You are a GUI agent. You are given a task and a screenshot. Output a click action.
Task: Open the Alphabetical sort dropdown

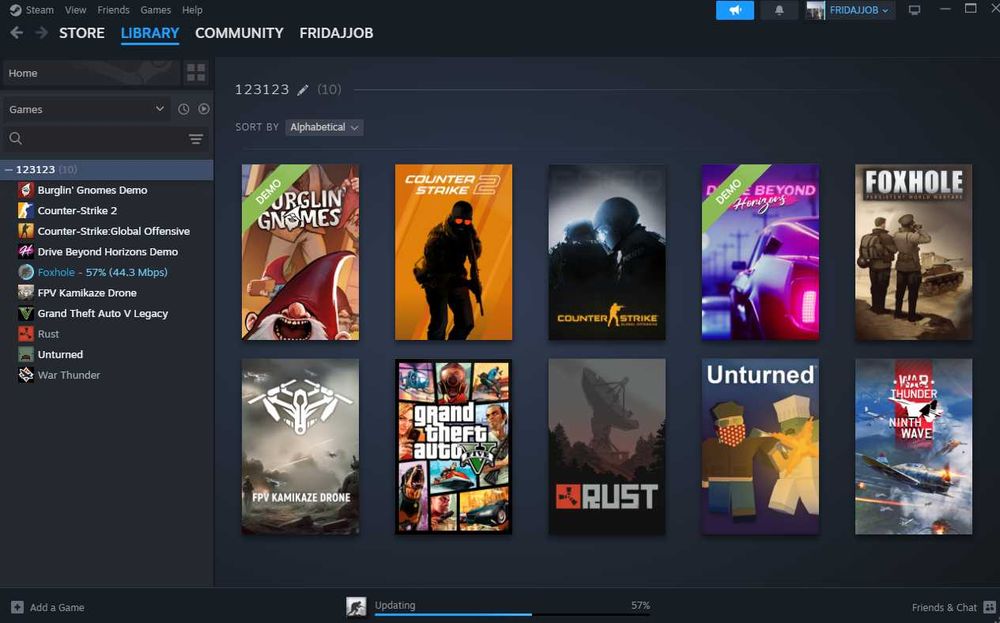(x=324, y=127)
